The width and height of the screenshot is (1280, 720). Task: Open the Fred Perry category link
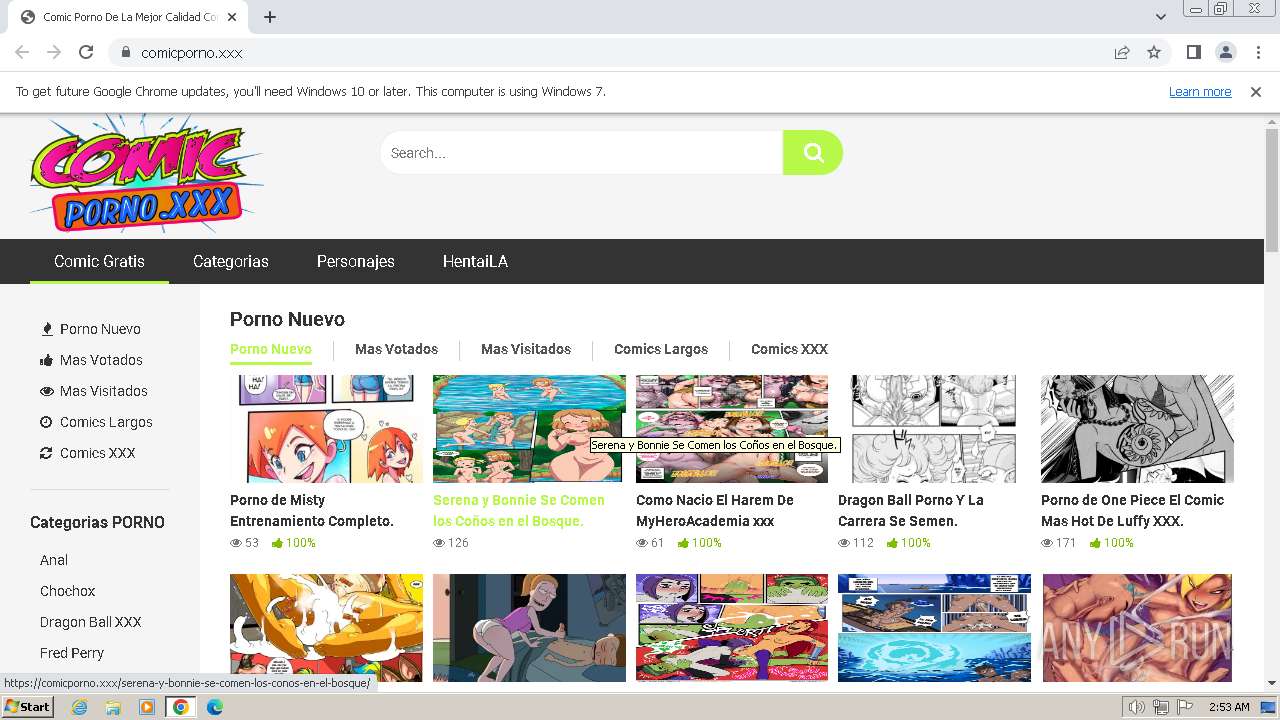pos(72,653)
